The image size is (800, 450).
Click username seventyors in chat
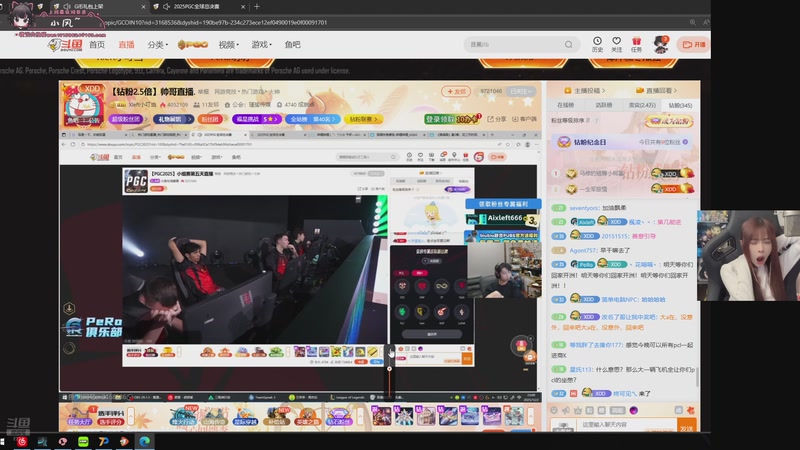pyautogui.click(x=584, y=208)
